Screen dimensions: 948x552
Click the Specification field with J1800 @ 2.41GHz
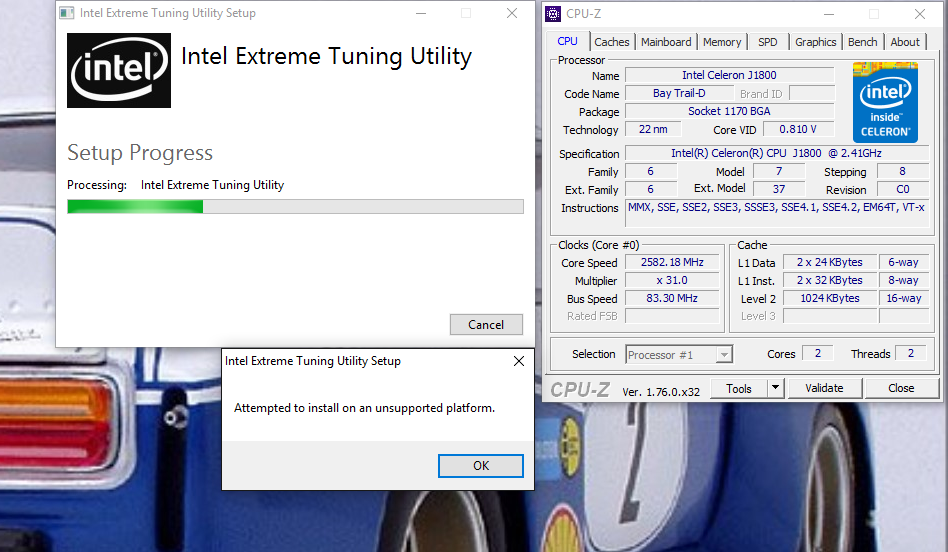click(x=776, y=154)
